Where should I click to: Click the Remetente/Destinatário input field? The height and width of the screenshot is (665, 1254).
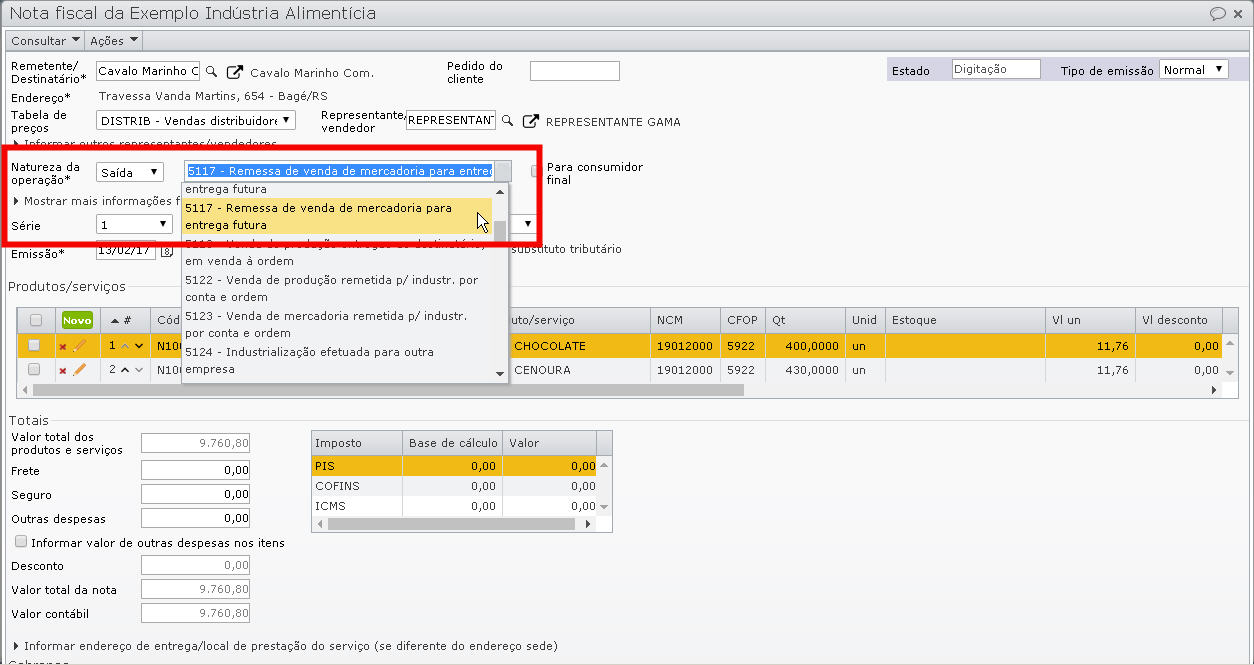(x=148, y=72)
